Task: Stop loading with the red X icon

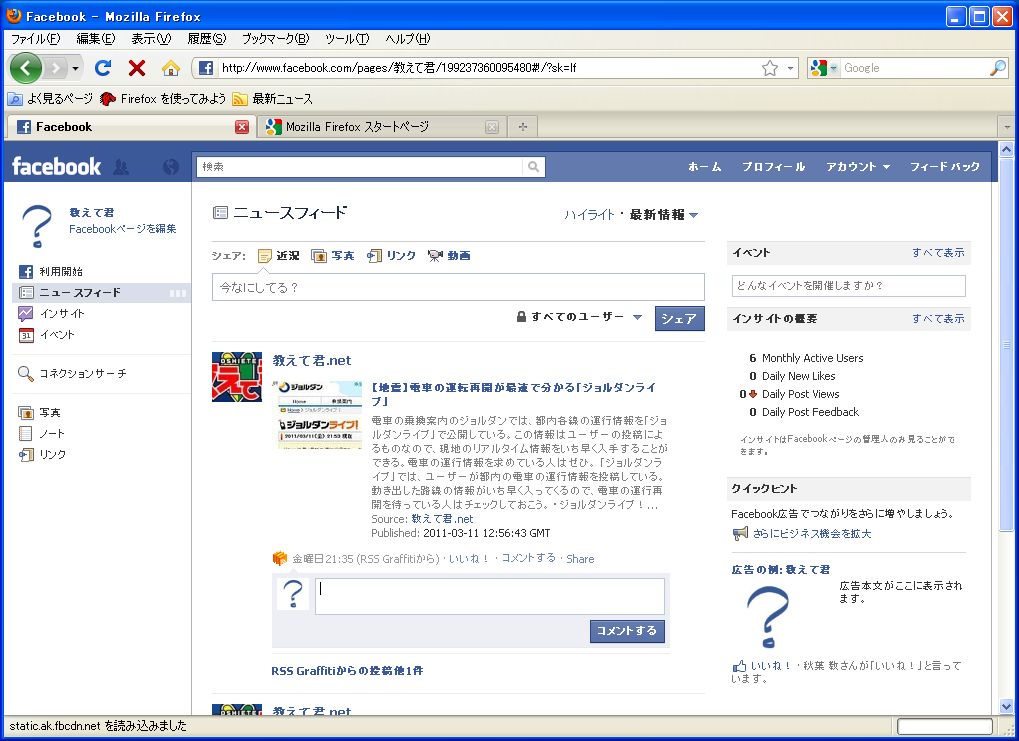Action: point(136,68)
